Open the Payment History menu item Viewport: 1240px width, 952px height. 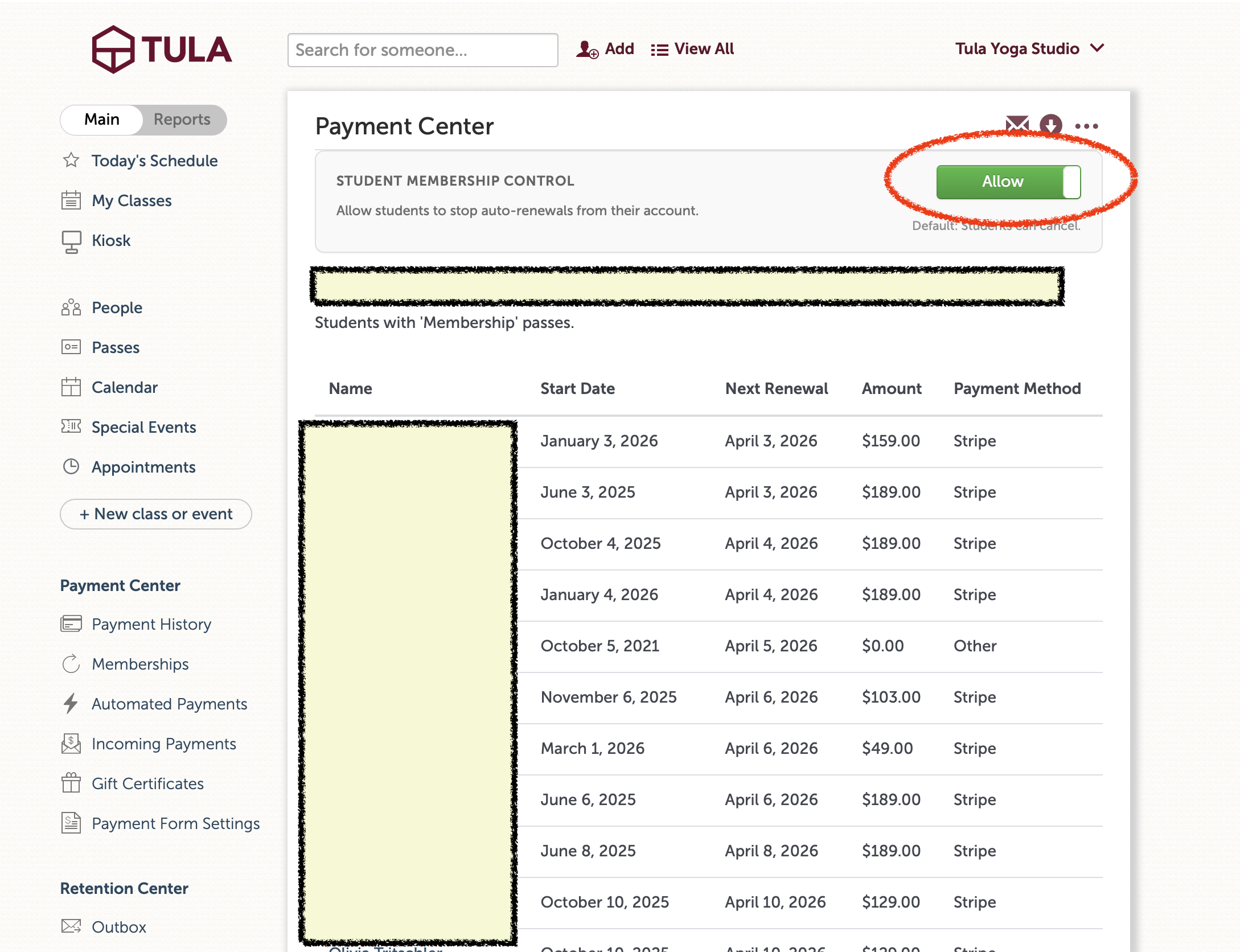151,625
